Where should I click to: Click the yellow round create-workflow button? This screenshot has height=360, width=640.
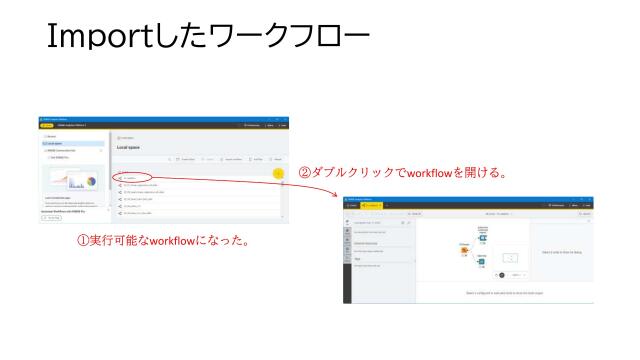point(278,173)
